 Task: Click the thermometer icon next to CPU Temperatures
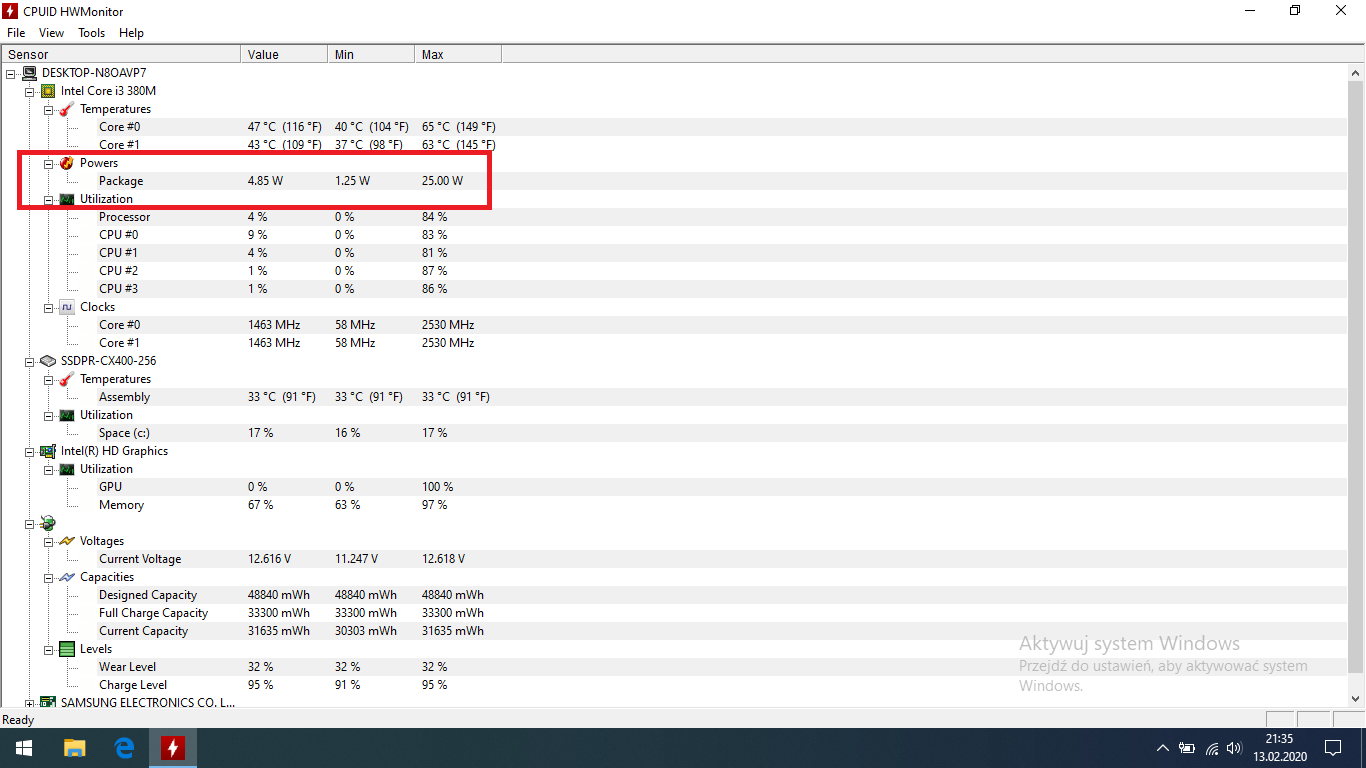coord(66,109)
